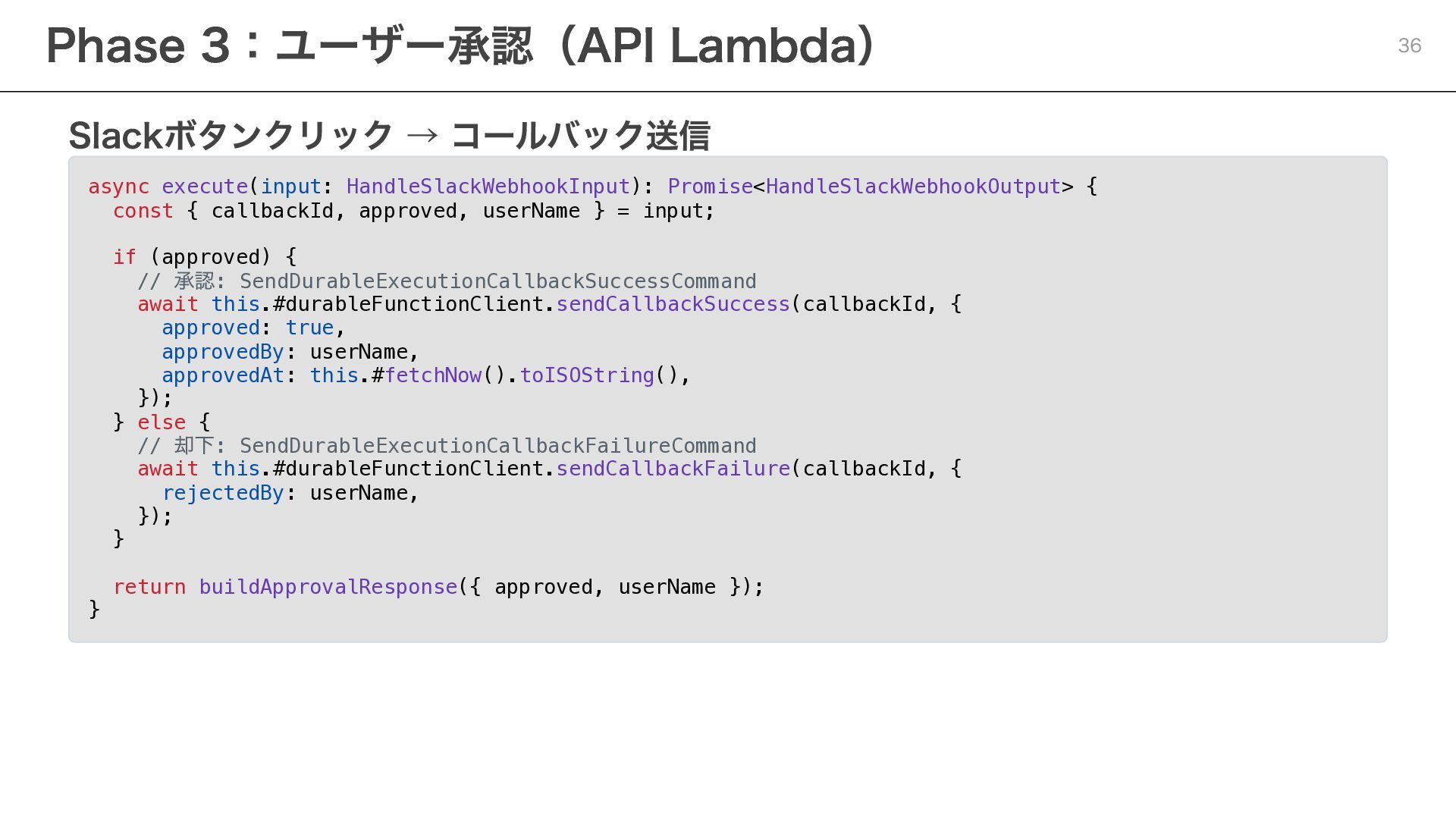The image size is (1456, 819).
Task: Click the 'return' keyword
Action: coord(149,587)
